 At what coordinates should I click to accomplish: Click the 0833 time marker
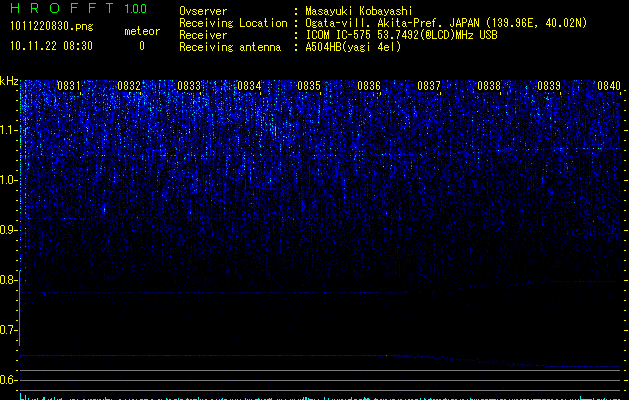pos(189,86)
